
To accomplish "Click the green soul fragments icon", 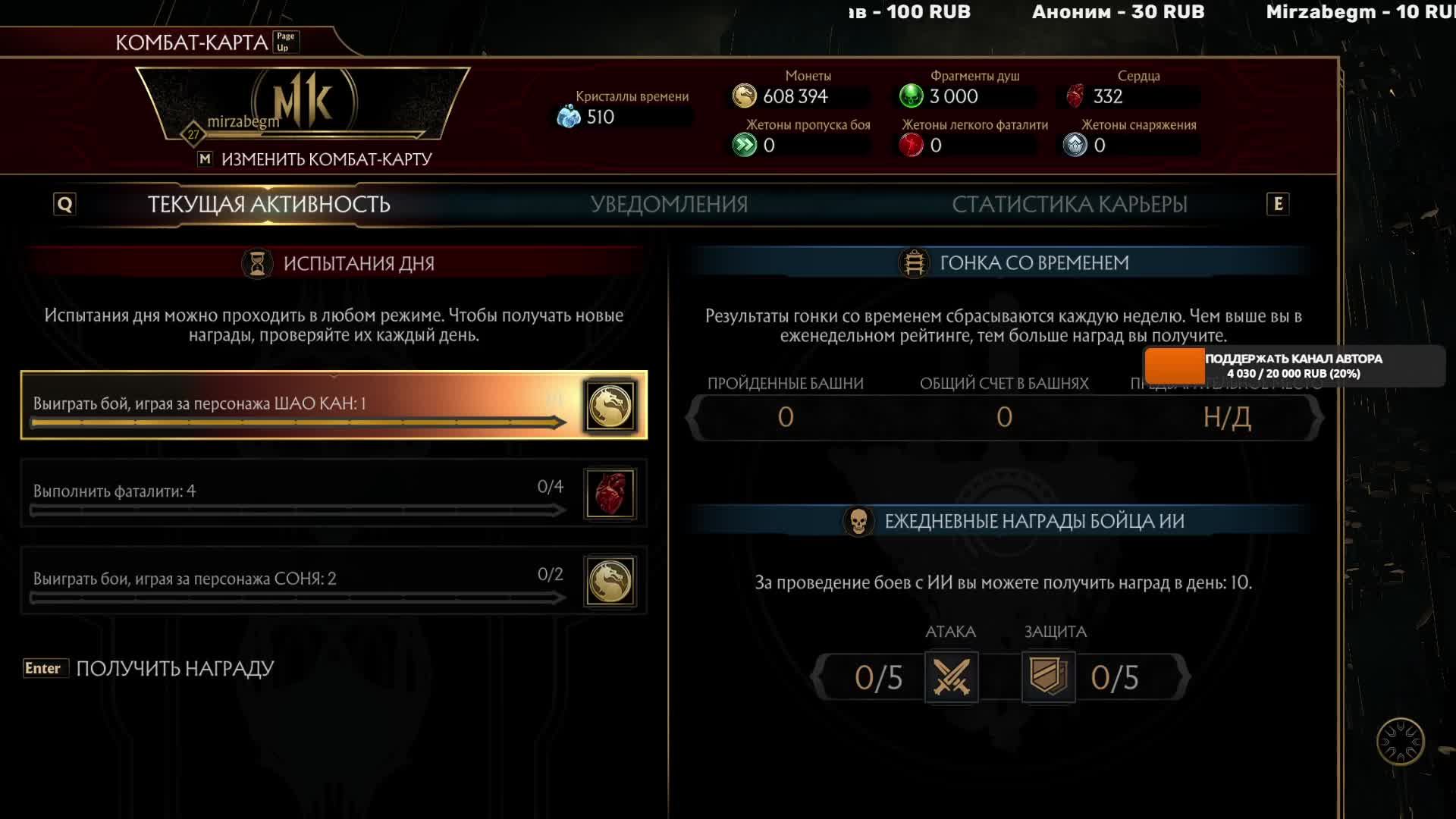I will pyautogui.click(x=911, y=96).
